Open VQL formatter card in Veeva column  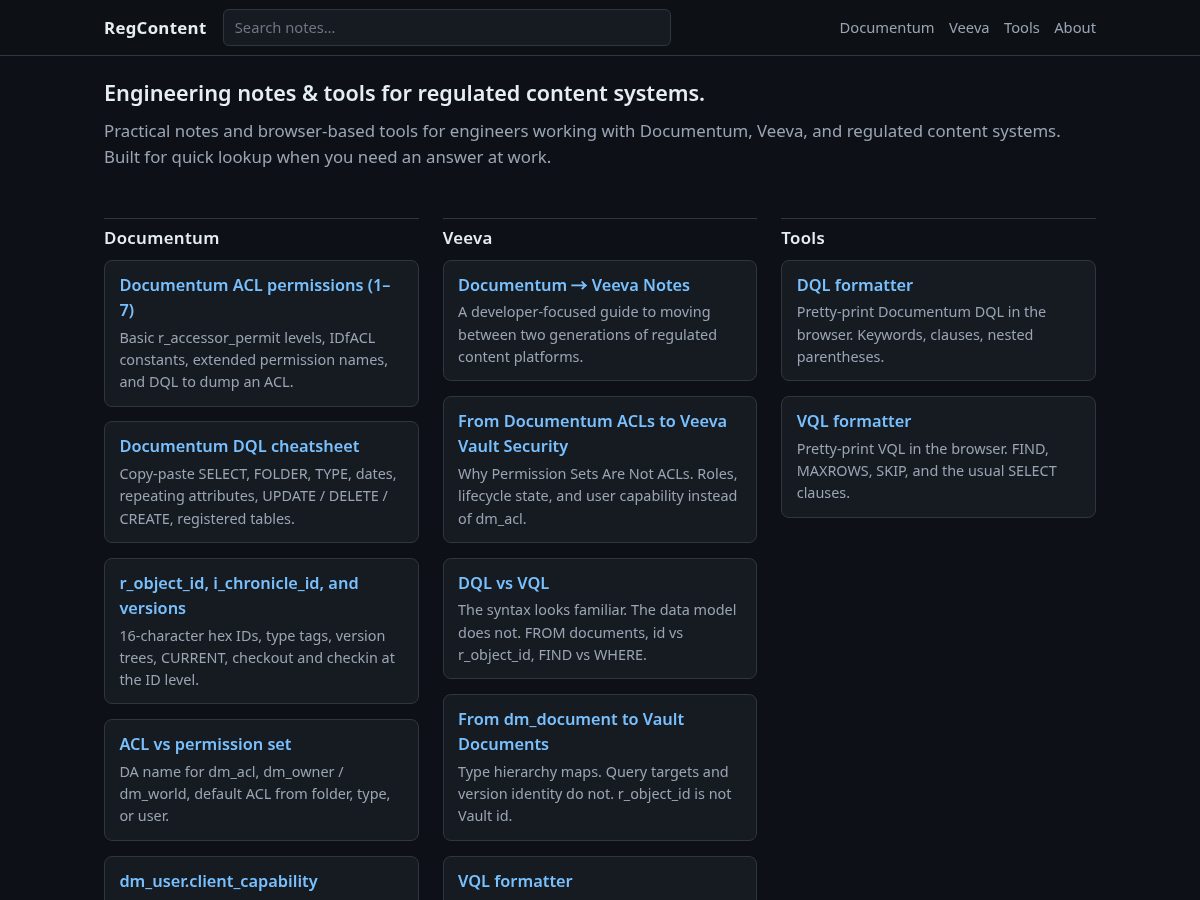(x=600, y=879)
